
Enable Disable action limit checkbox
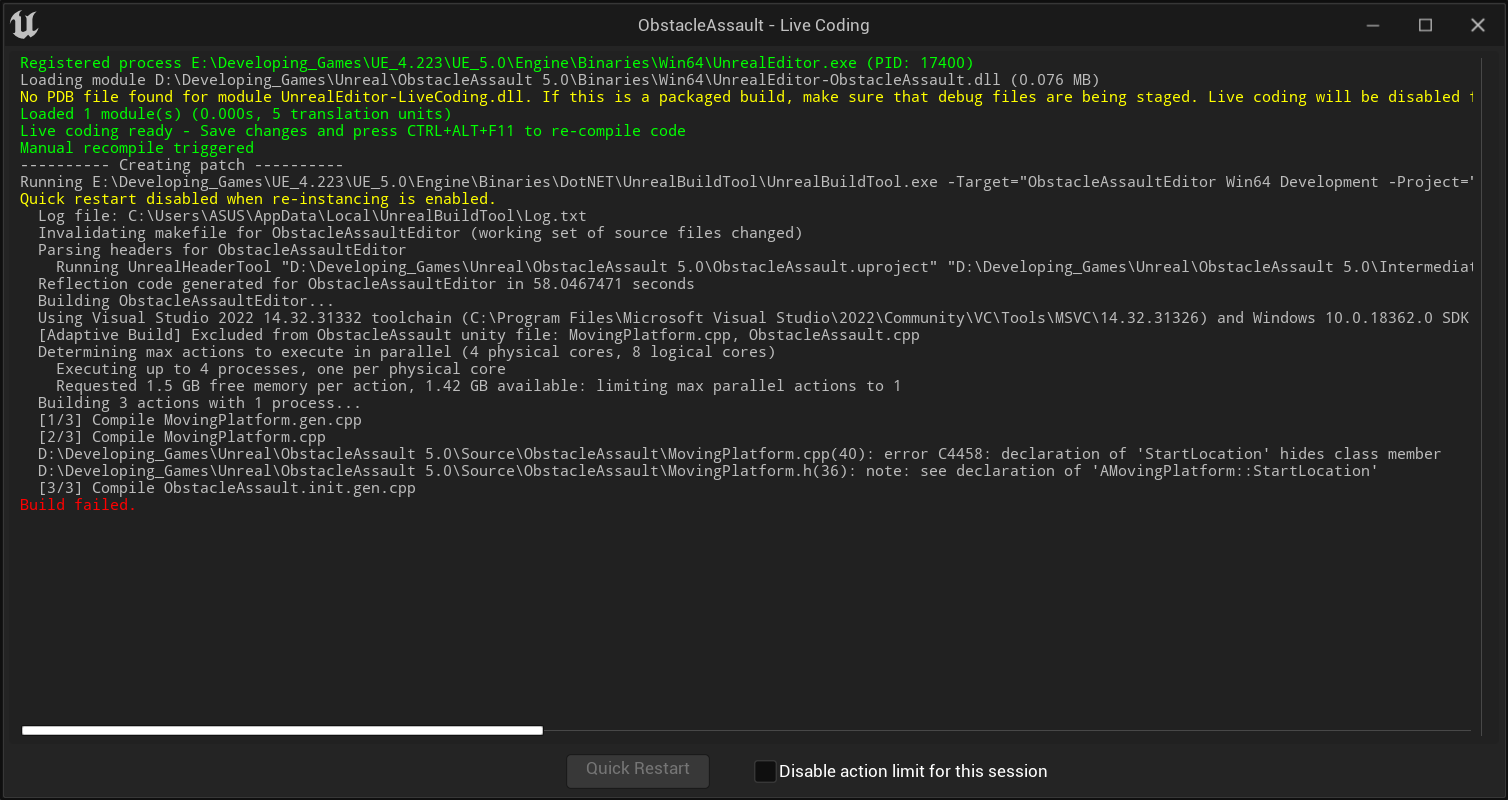point(765,771)
